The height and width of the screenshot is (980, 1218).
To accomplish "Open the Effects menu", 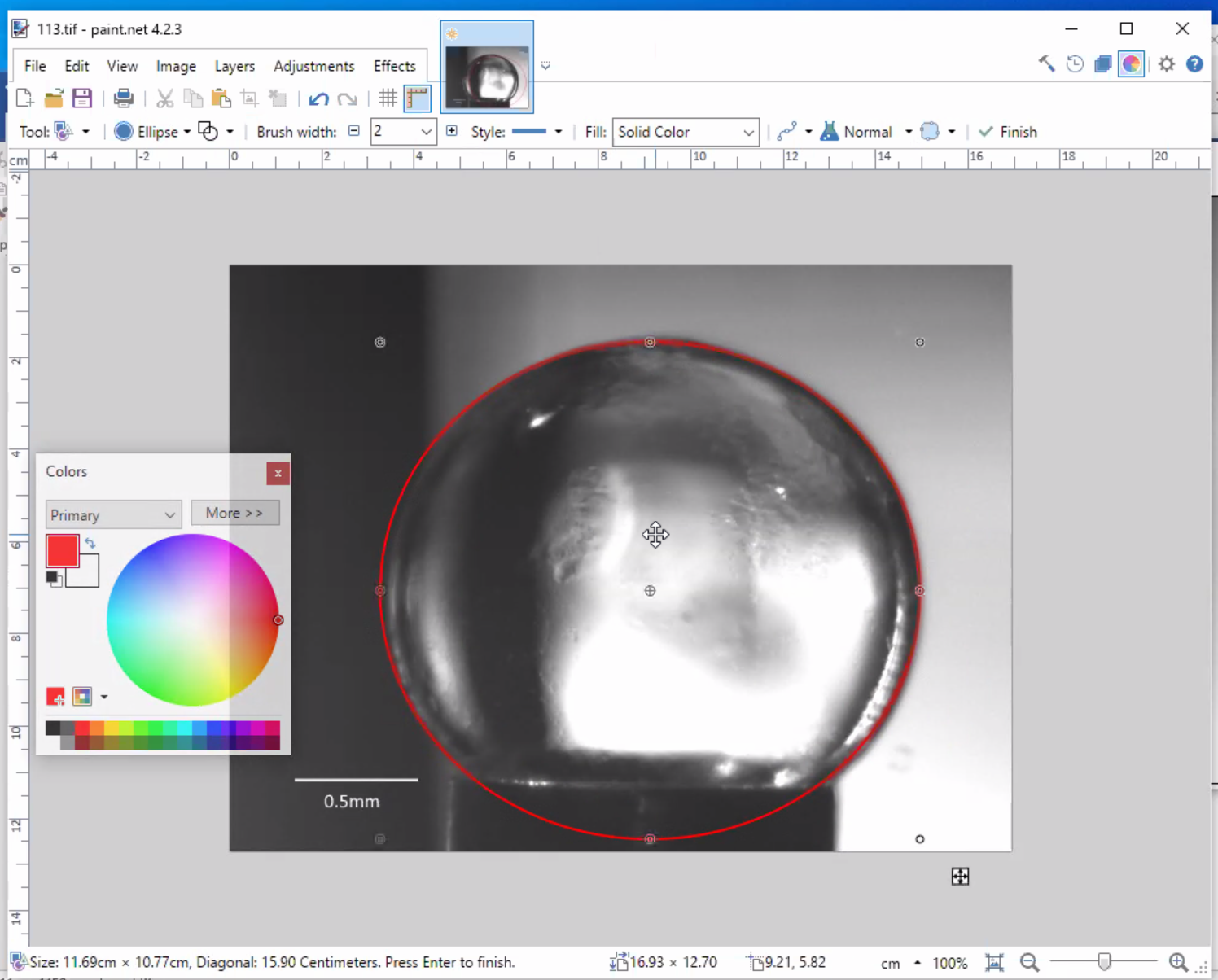I will [394, 66].
